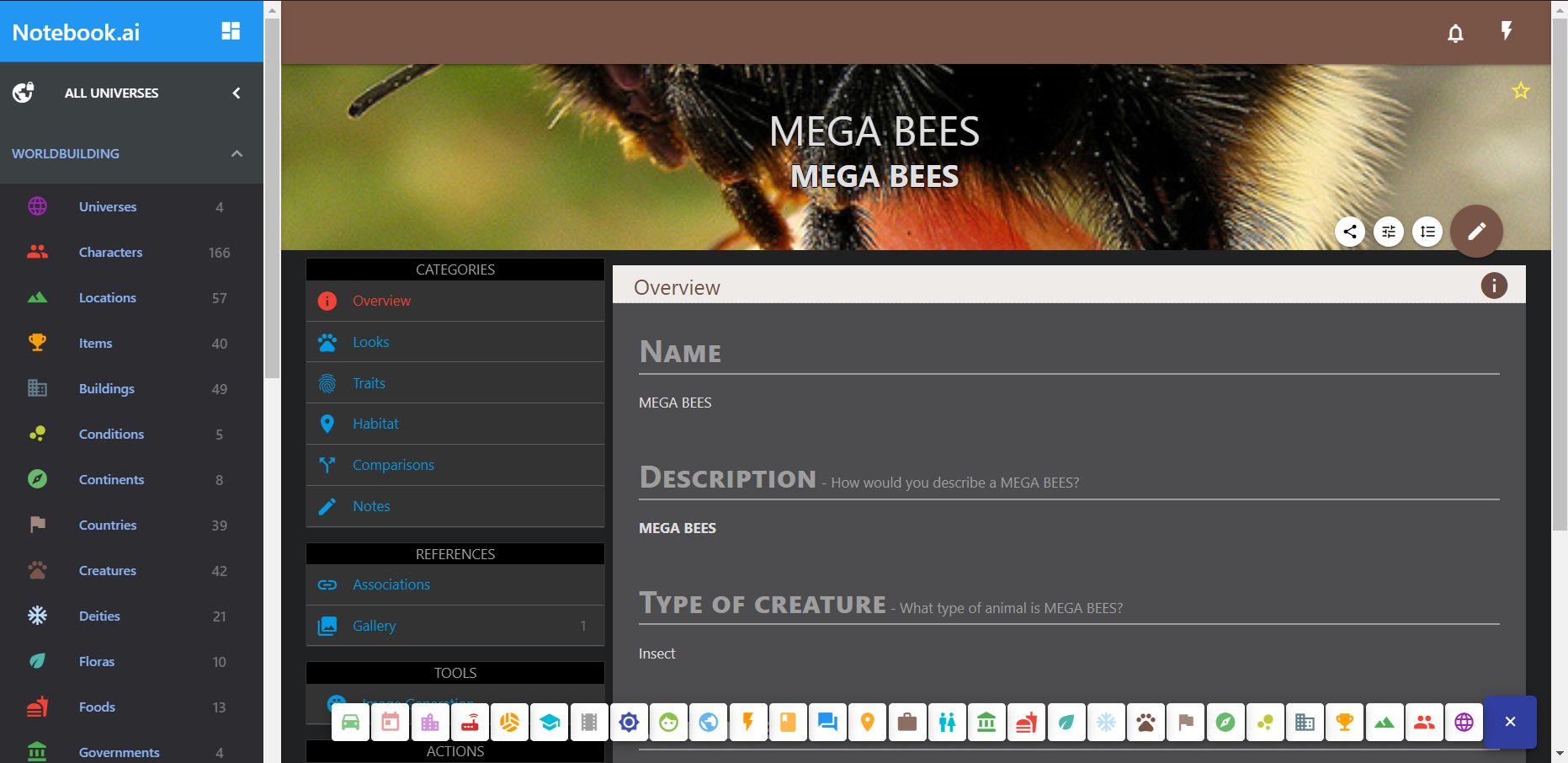Screen dimensions: 1568x763
Task: Click the orange map pin (landmark) quick-create icon
Action: (868, 723)
